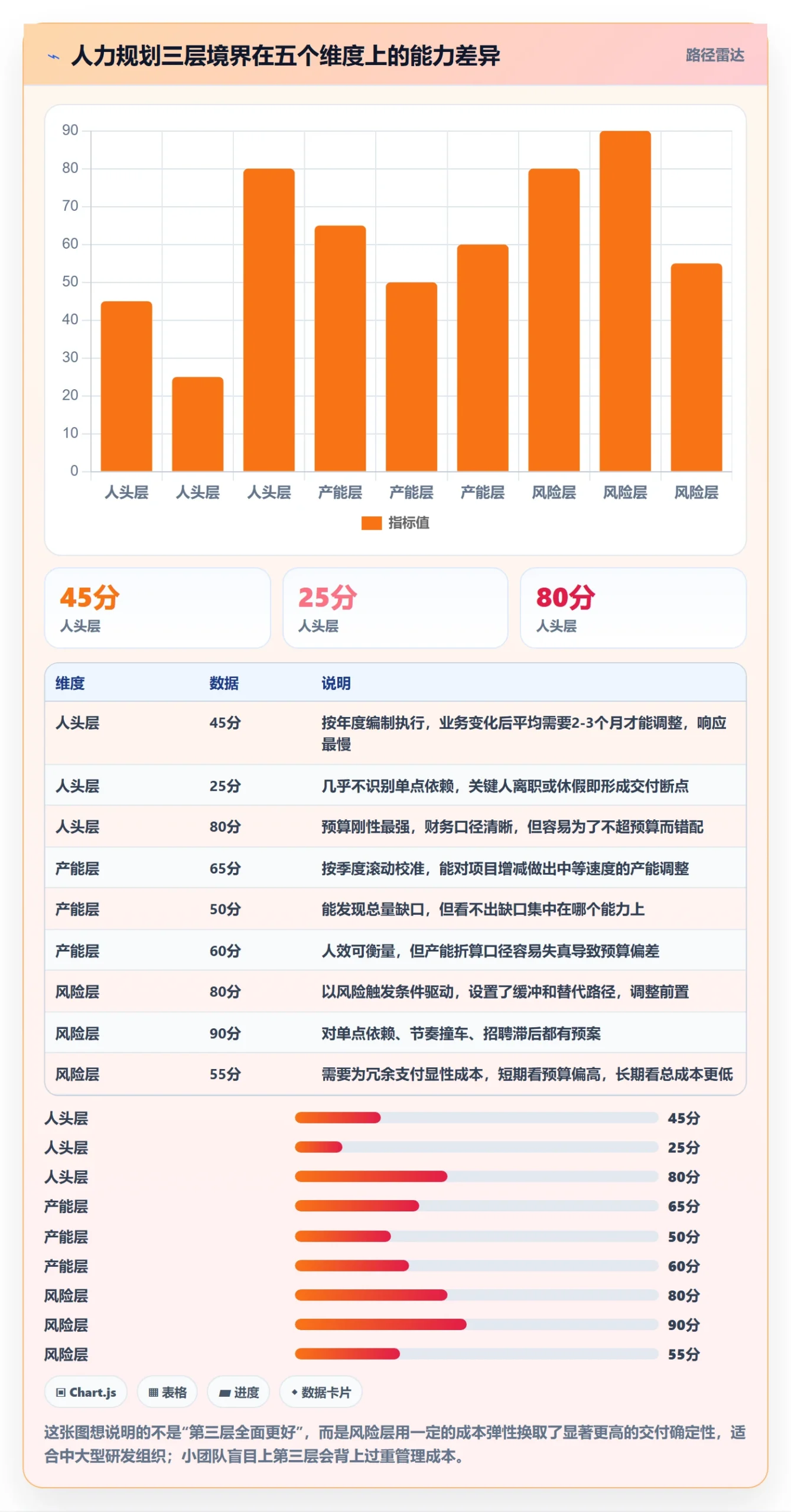The width and height of the screenshot is (791, 1512).
Task: Click the 90-point bar in chart
Action: point(625,301)
